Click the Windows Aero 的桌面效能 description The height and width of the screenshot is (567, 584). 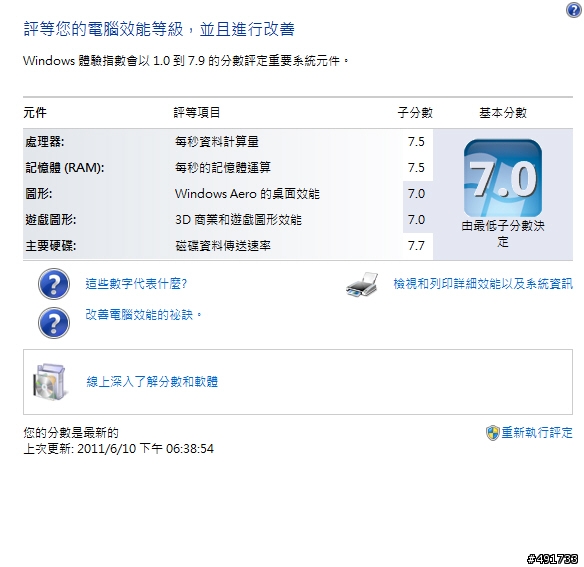pyautogui.click(x=247, y=194)
